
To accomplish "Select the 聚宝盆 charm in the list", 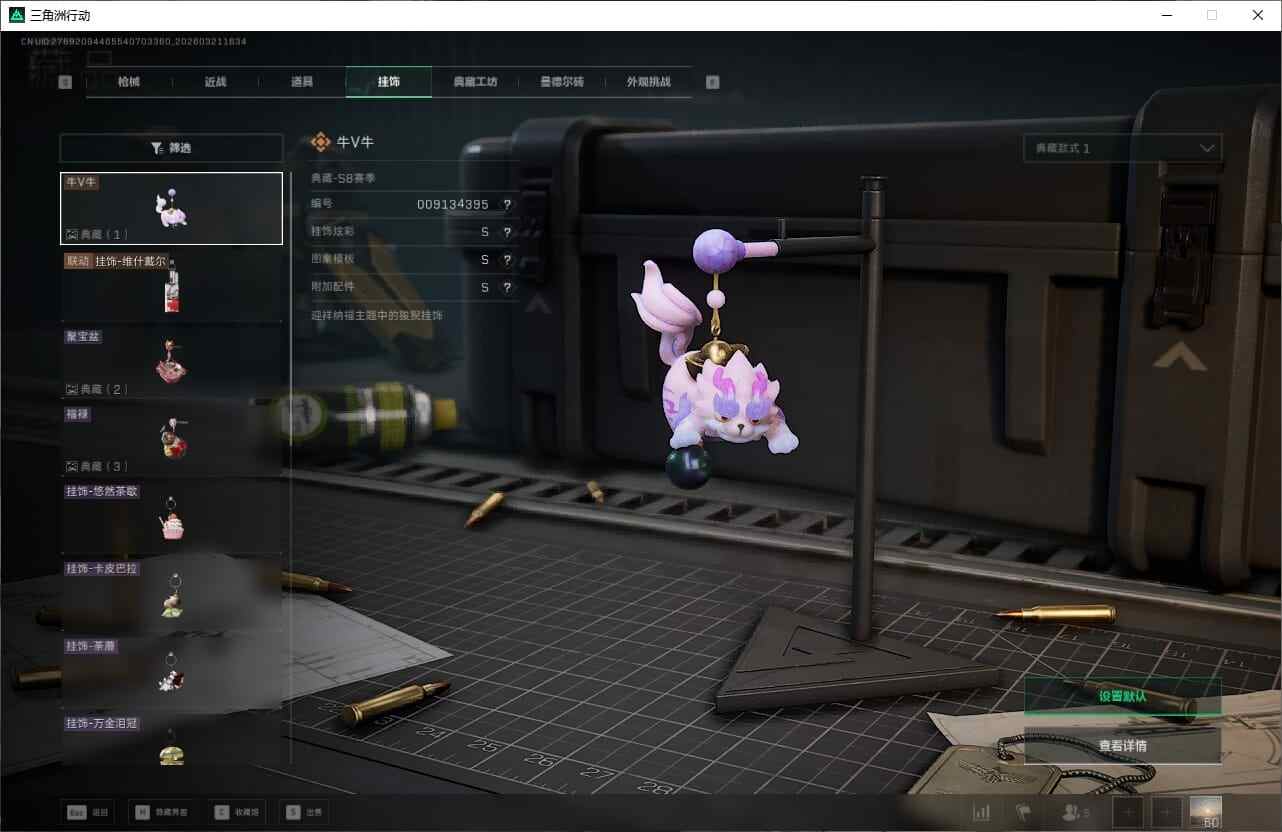I will click(171, 362).
